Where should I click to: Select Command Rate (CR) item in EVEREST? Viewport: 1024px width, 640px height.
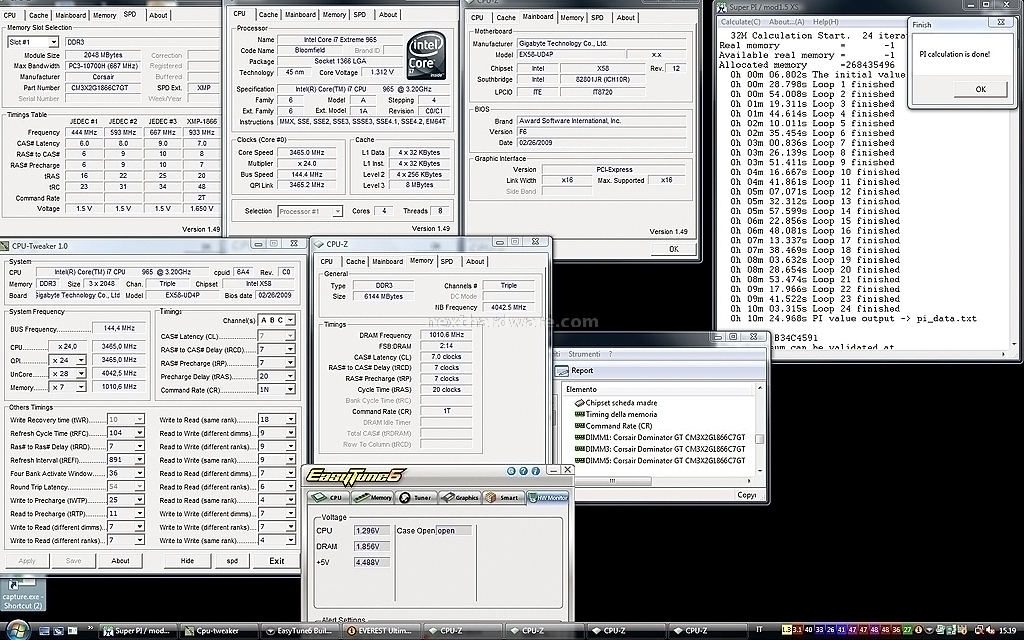click(x=613, y=426)
